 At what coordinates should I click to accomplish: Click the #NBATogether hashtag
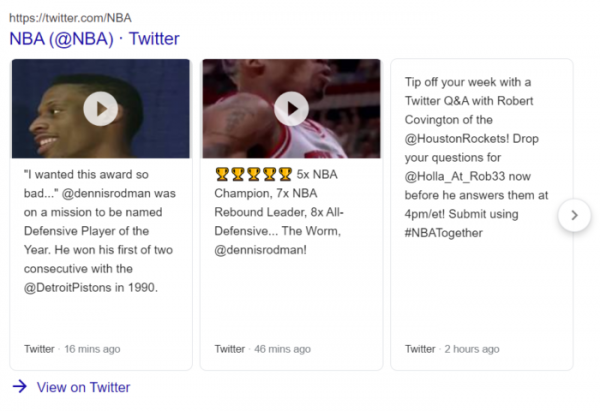[445, 233]
